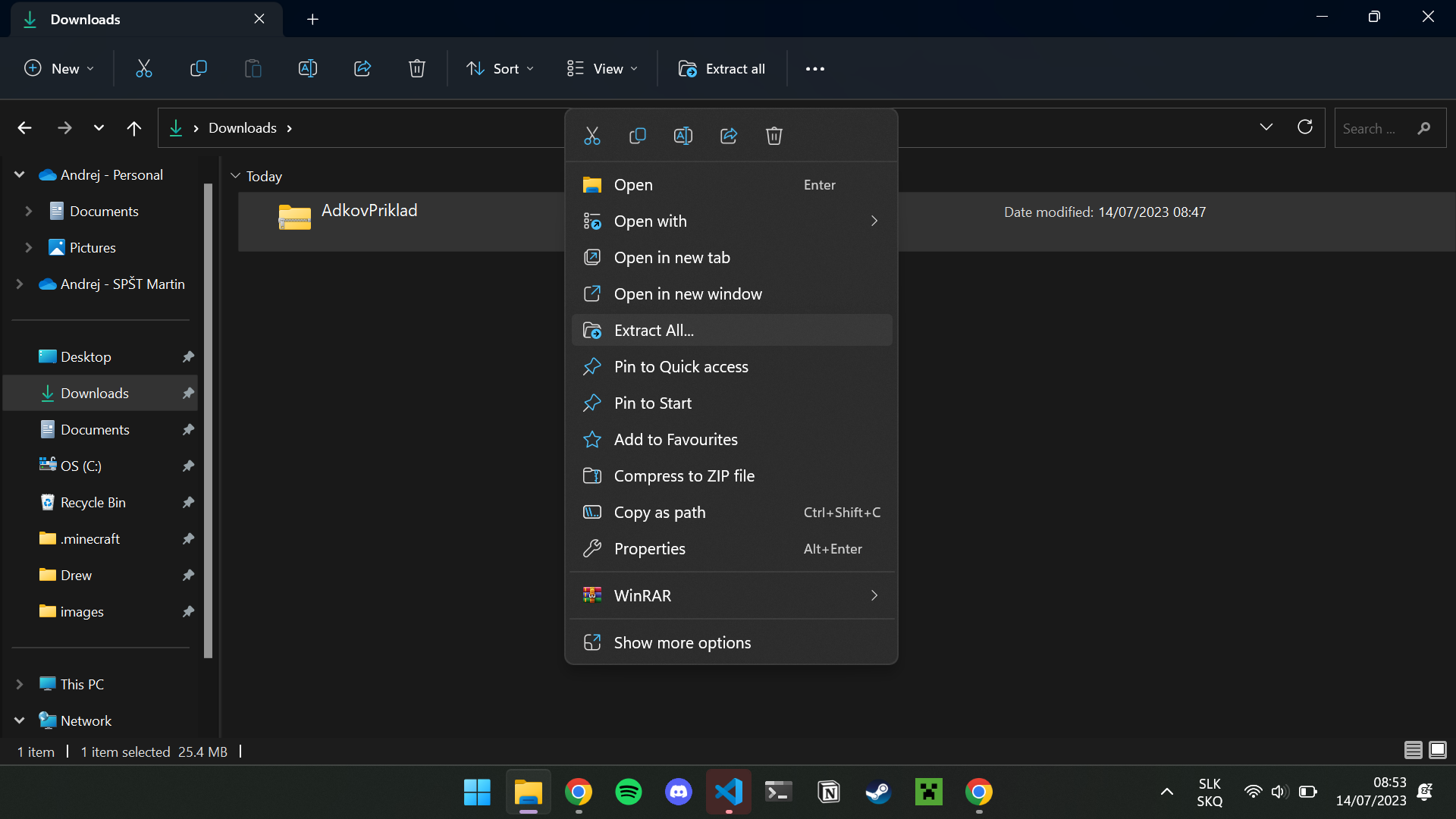This screenshot has height=819, width=1456.
Task: Select Compress to ZIP file
Action: point(732,476)
